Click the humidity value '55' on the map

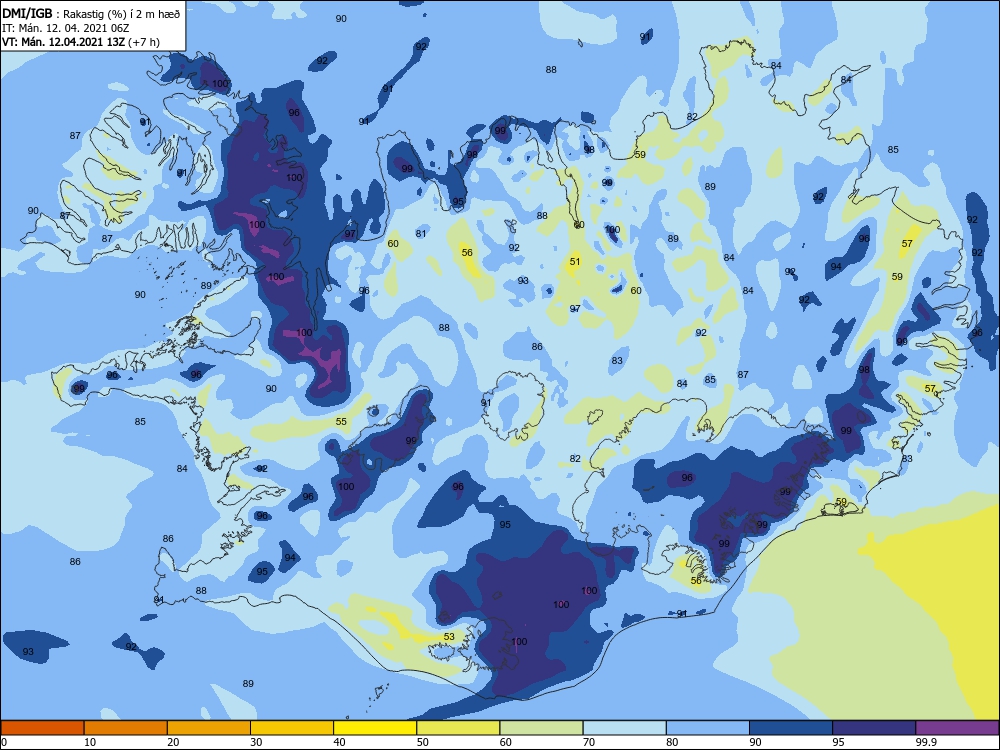[x=341, y=422]
